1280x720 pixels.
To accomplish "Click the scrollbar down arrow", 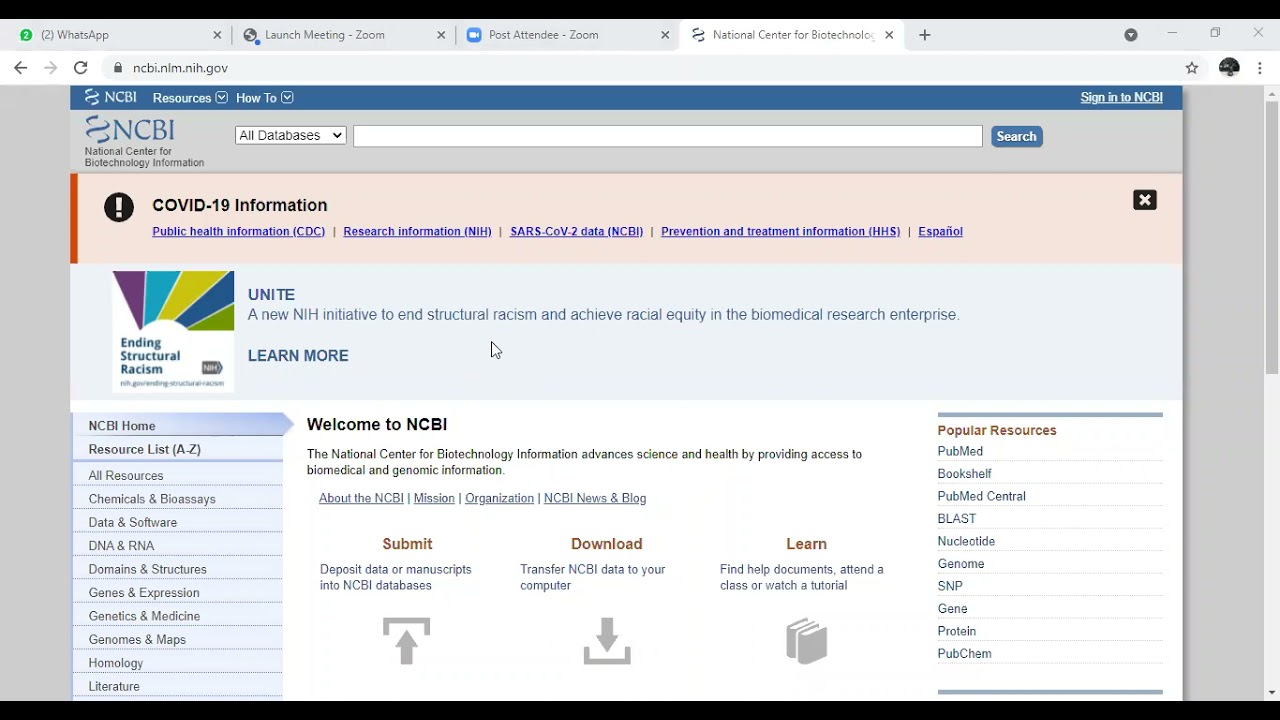I will click(1272, 692).
